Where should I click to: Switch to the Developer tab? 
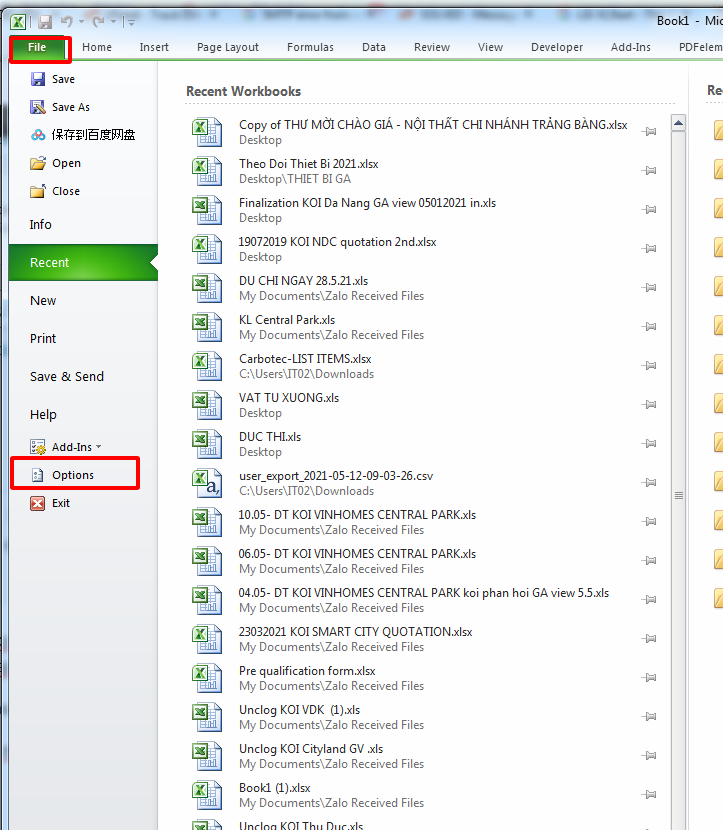(557, 48)
